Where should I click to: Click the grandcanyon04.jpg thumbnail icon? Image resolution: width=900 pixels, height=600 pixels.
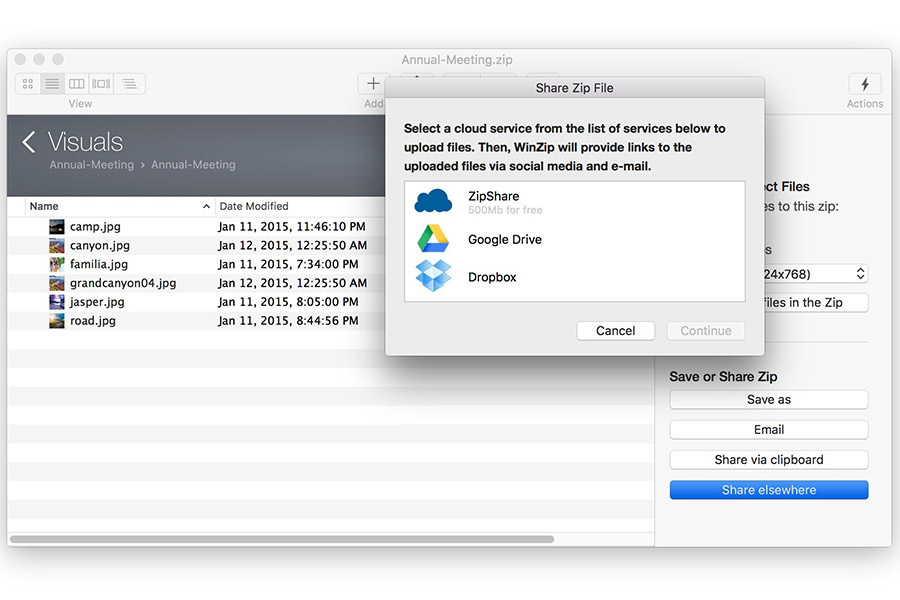pos(57,284)
